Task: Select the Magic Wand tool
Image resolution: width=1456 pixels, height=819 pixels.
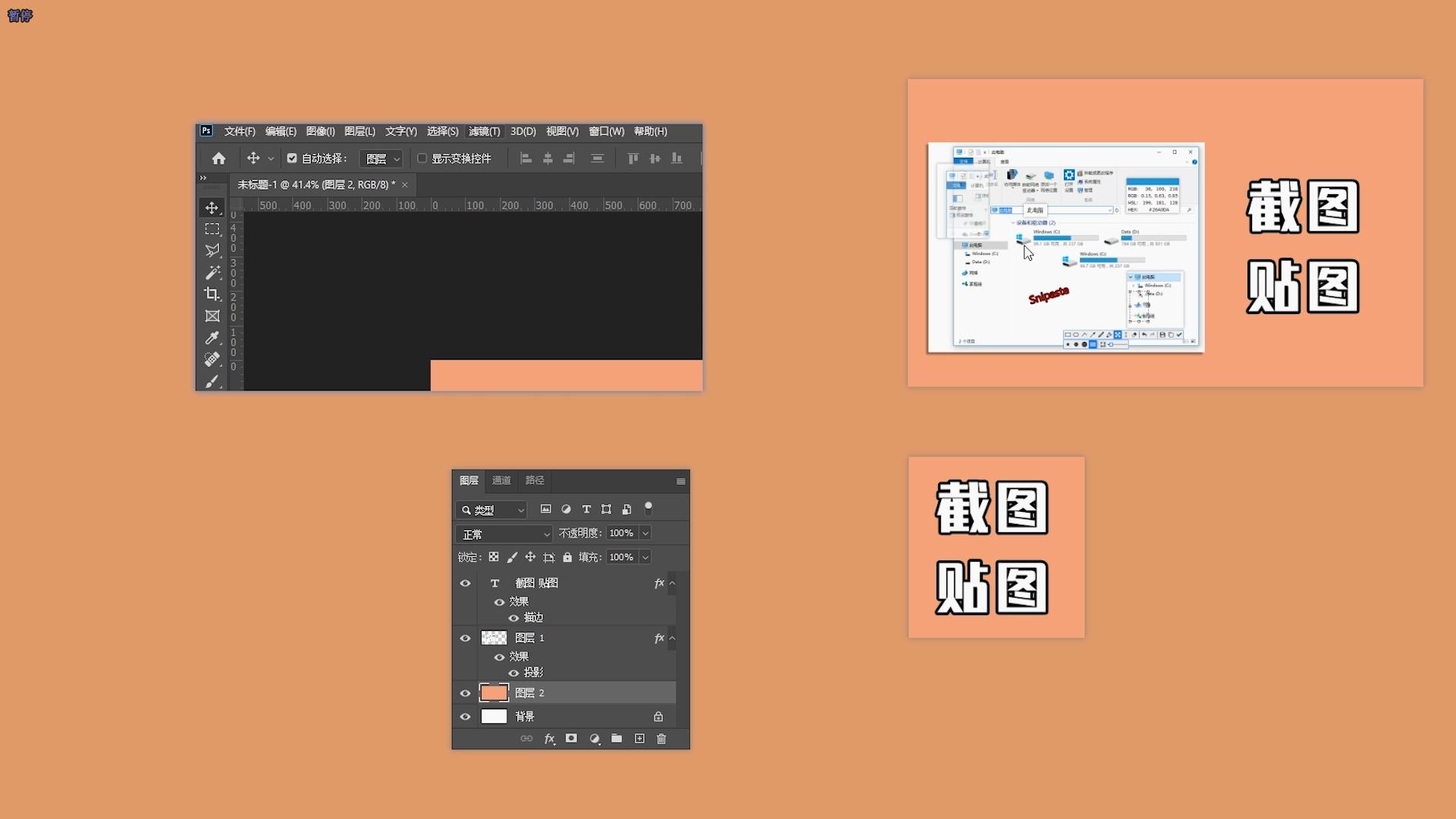Action: pos(212,272)
